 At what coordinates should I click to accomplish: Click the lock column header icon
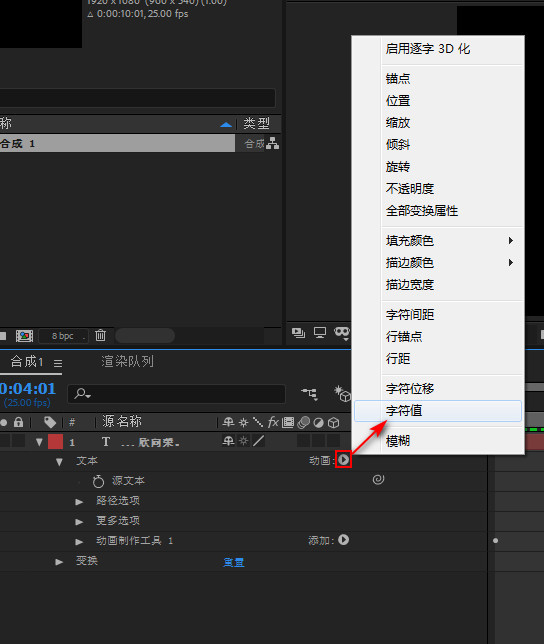18,422
